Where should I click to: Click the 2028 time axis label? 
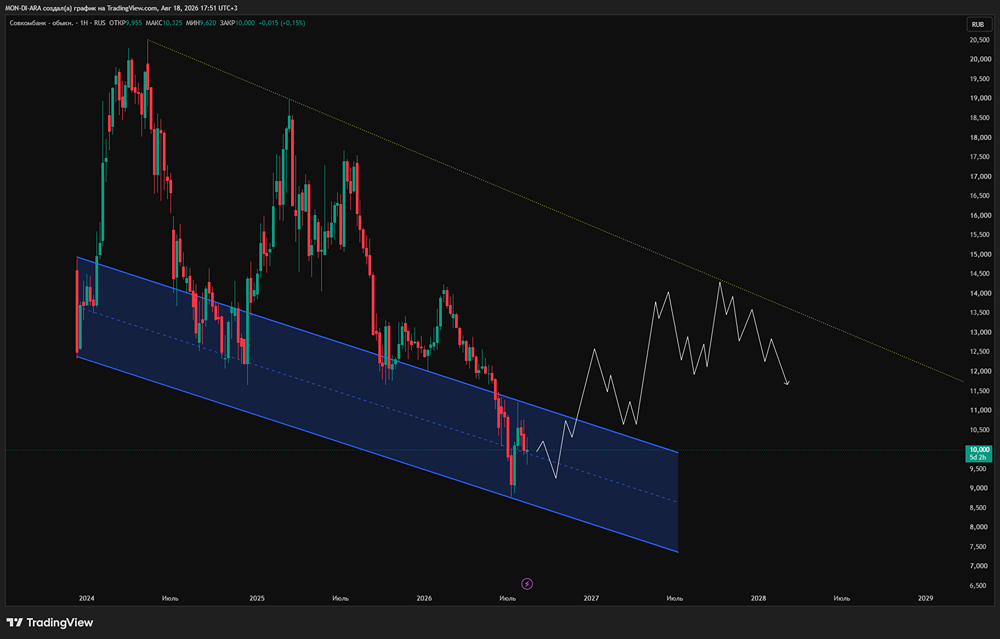(x=758, y=598)
